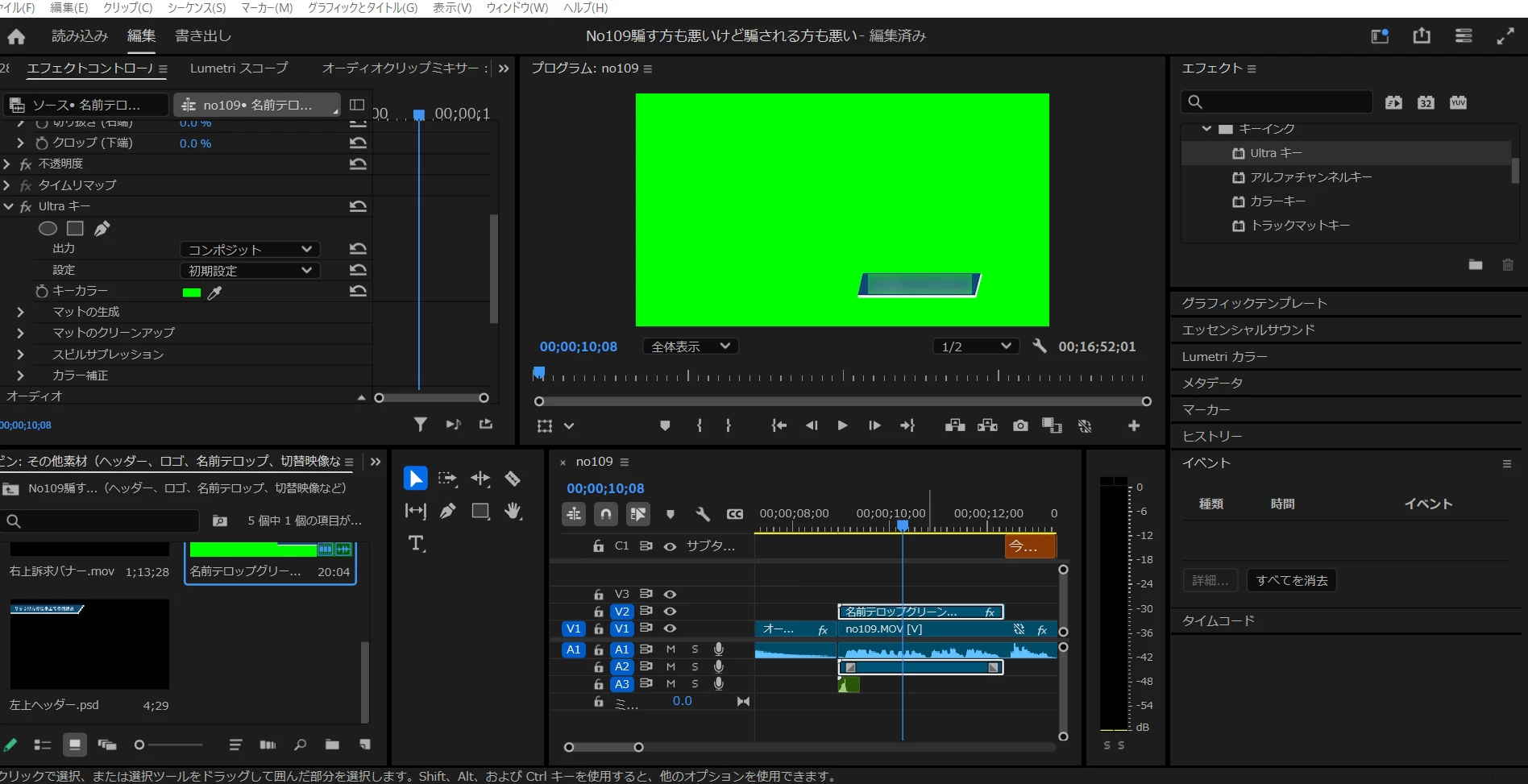1528x784 pixels.
Task: Select the Type tool
Action: point(416,544)
